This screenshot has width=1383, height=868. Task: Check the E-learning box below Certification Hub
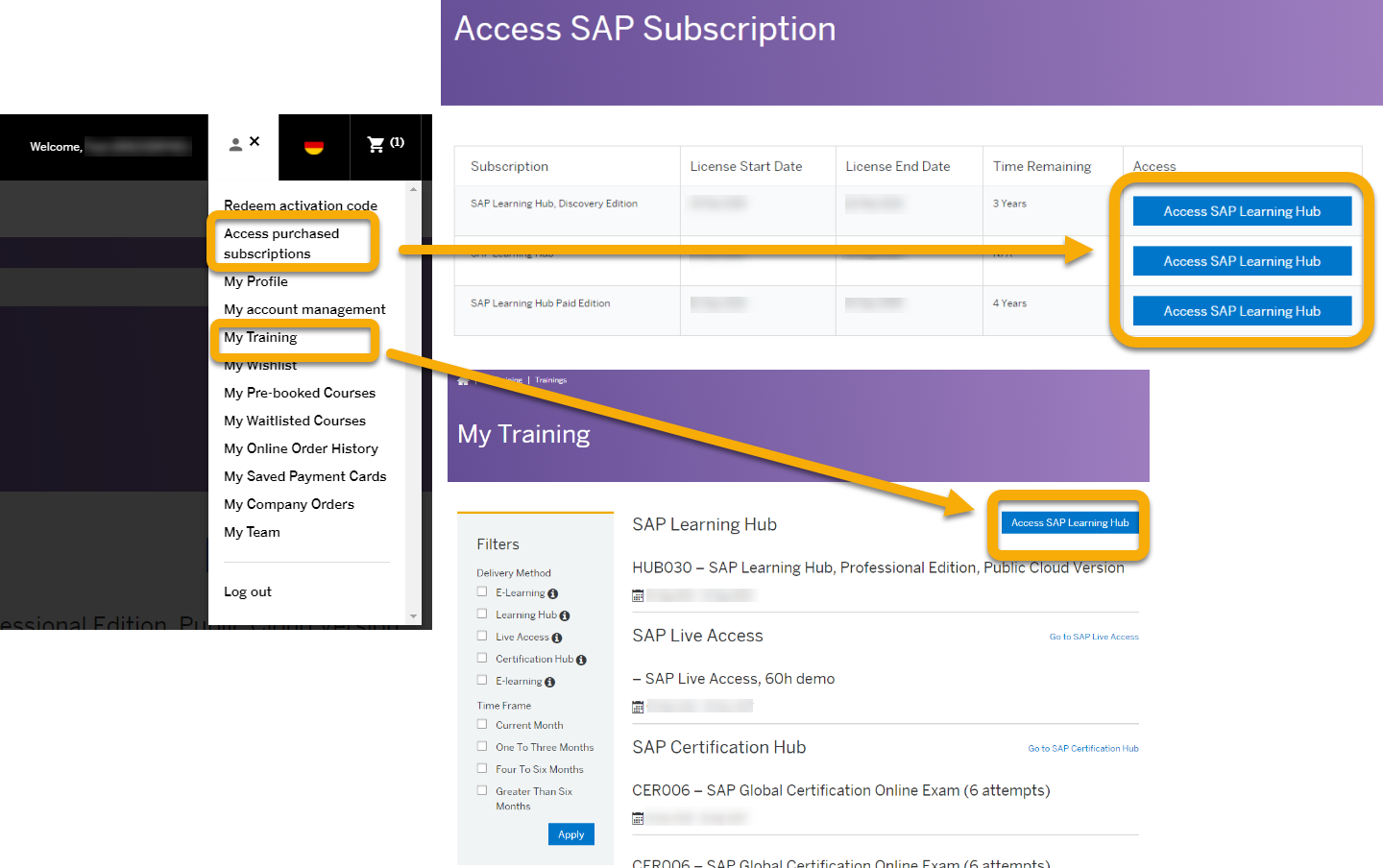(482, 680)
